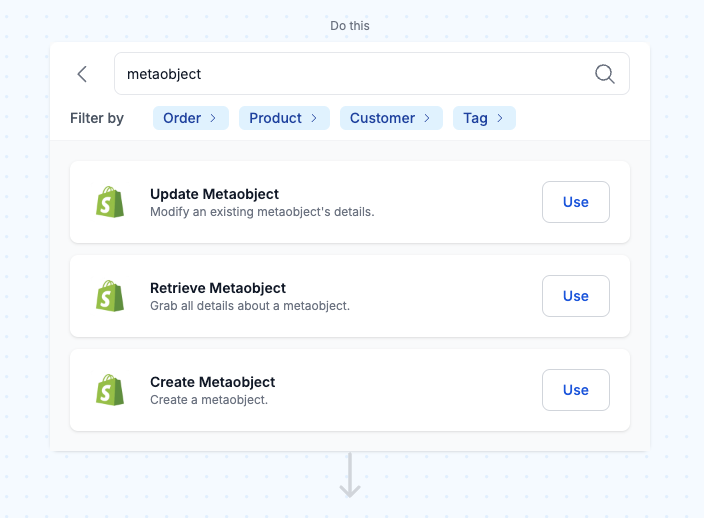Click the 'Filter by' label
The width and height of the screenshot is (704, 518).
tap(97, 118)
